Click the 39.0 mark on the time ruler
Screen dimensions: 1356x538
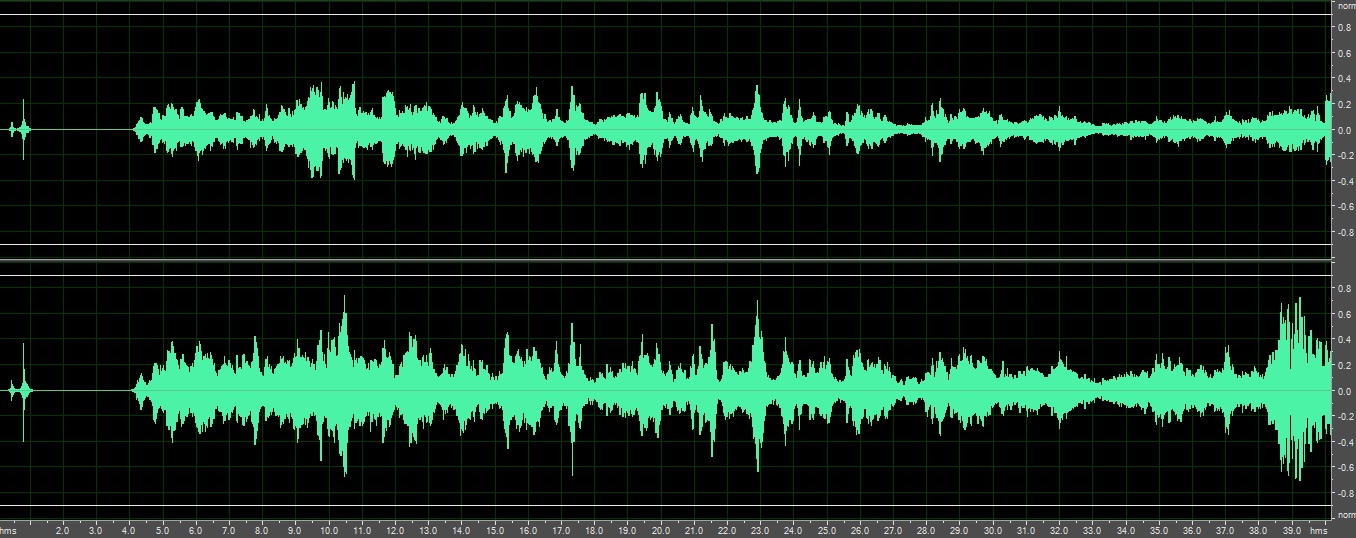pos(1292,531)
